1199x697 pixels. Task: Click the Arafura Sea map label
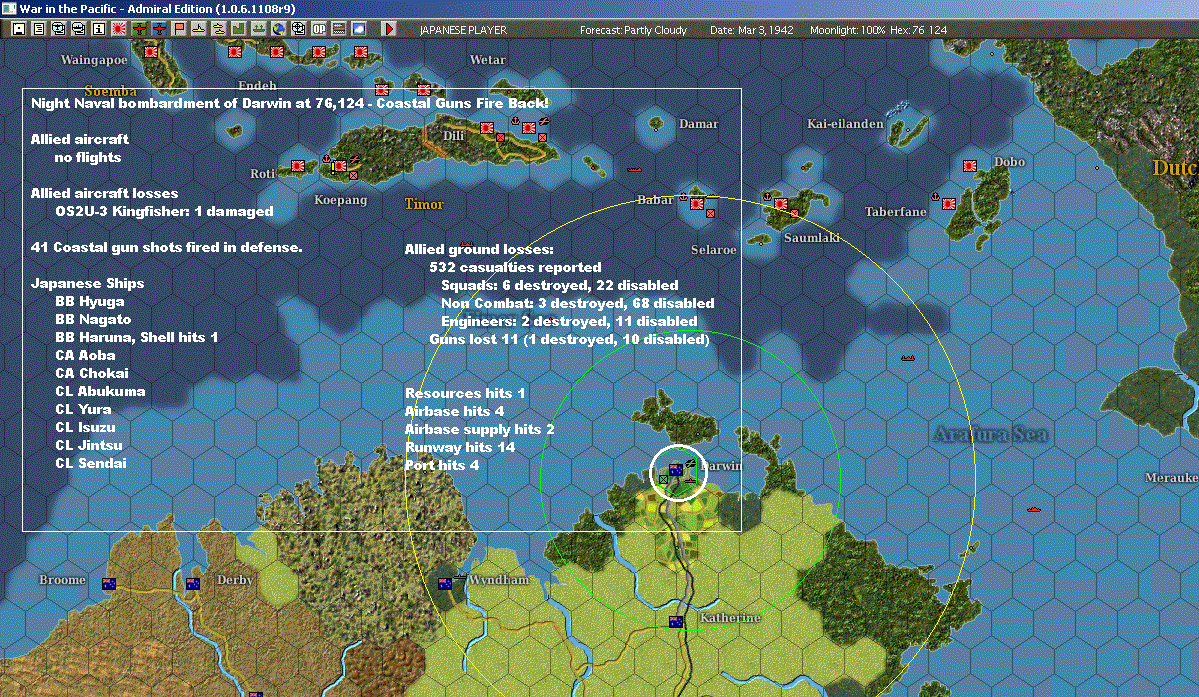[991, 435]
